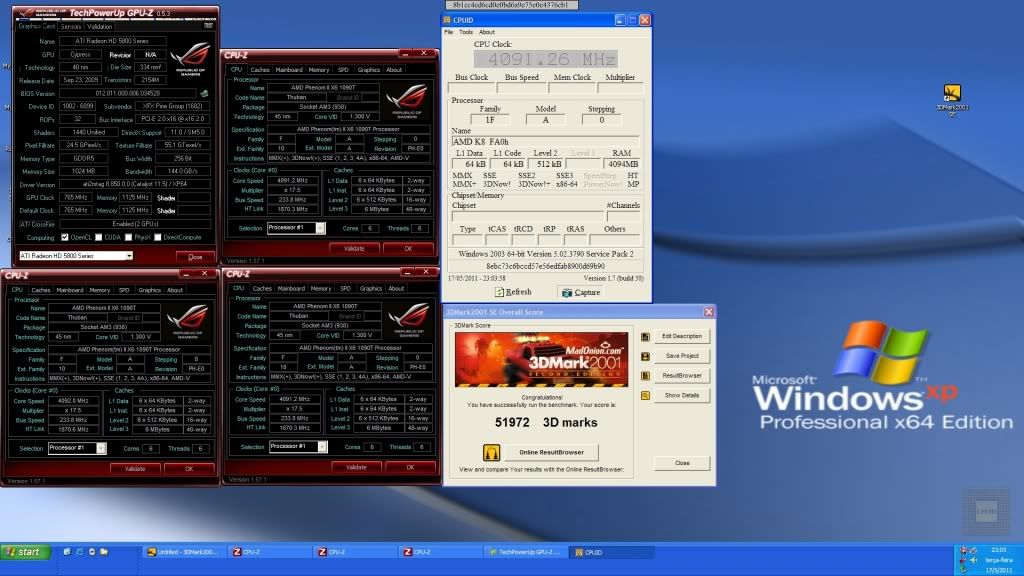Expand Processor #1 dropdown in bottom-left CPU-Z
The height and width of the screenshot is (576, 1024).
(x=101, y=448)
